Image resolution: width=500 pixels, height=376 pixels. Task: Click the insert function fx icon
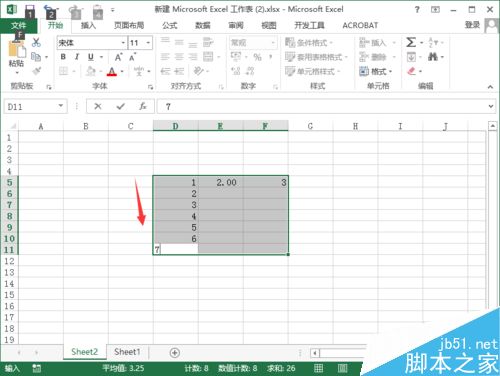143,106
